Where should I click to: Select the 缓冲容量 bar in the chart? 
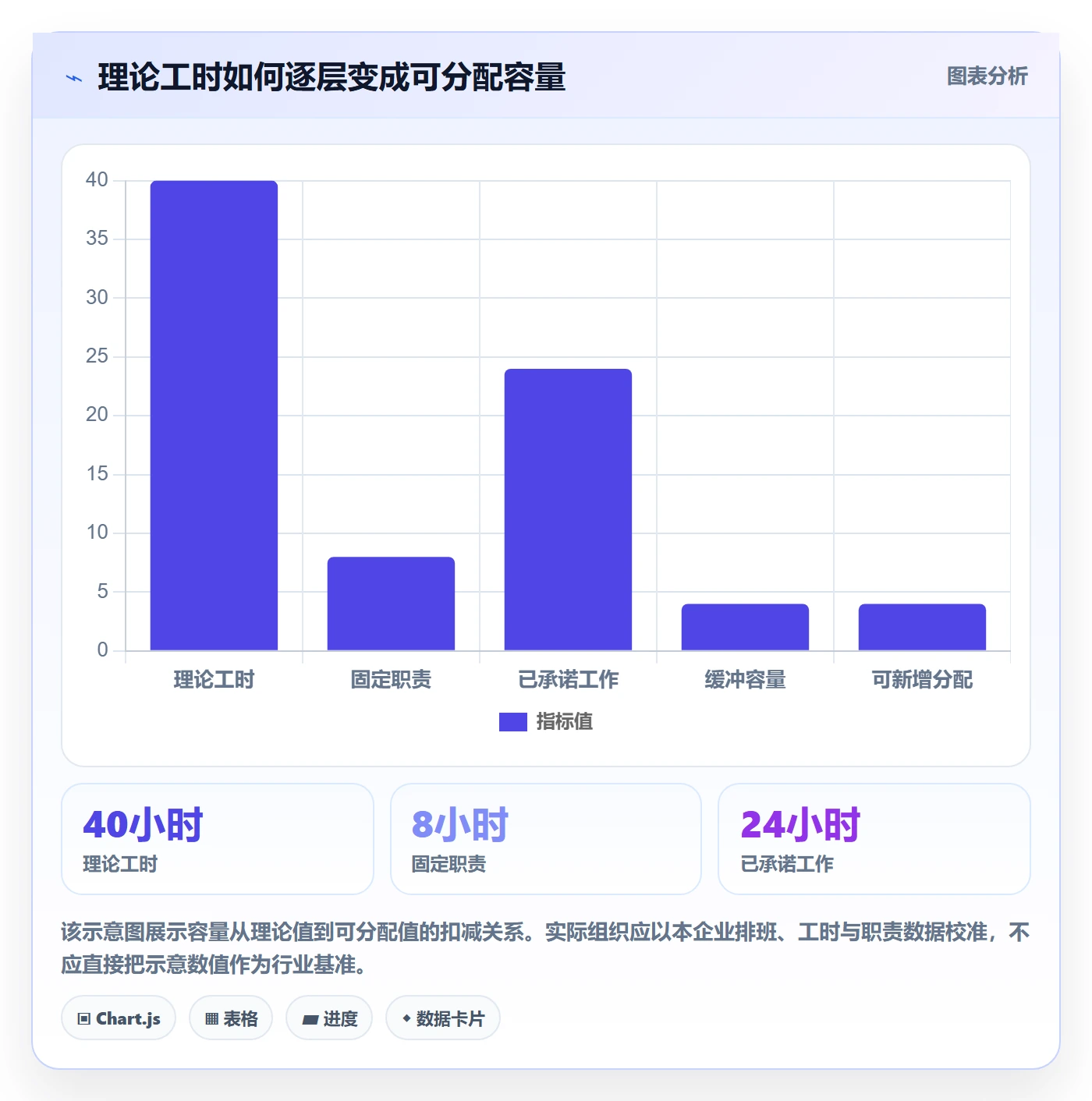[745, 627]
